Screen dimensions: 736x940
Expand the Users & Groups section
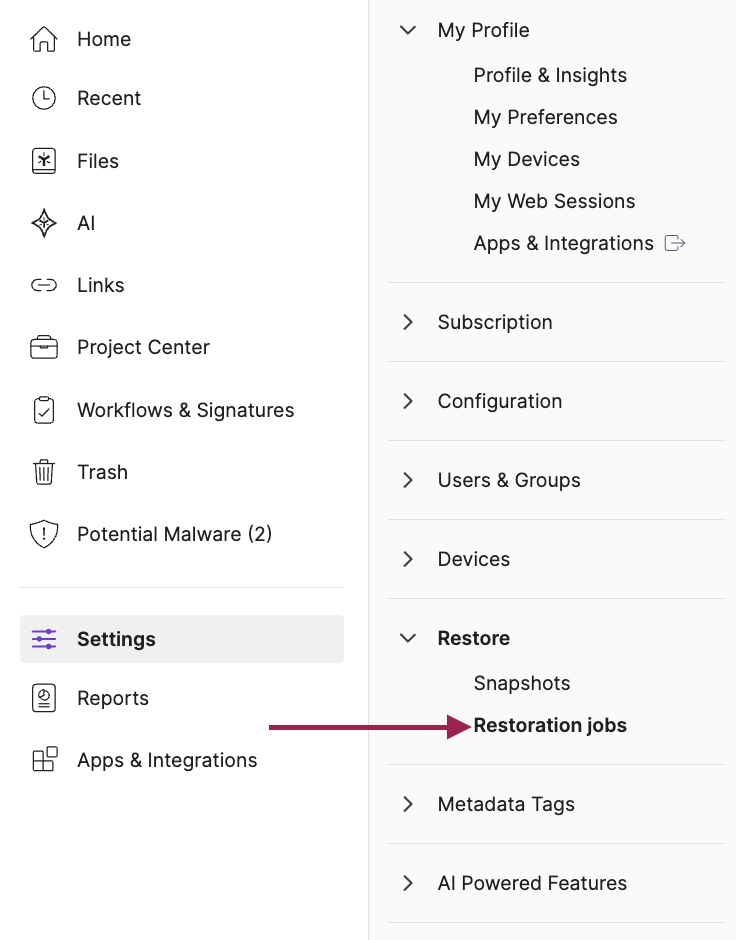[x=408, y=480]
